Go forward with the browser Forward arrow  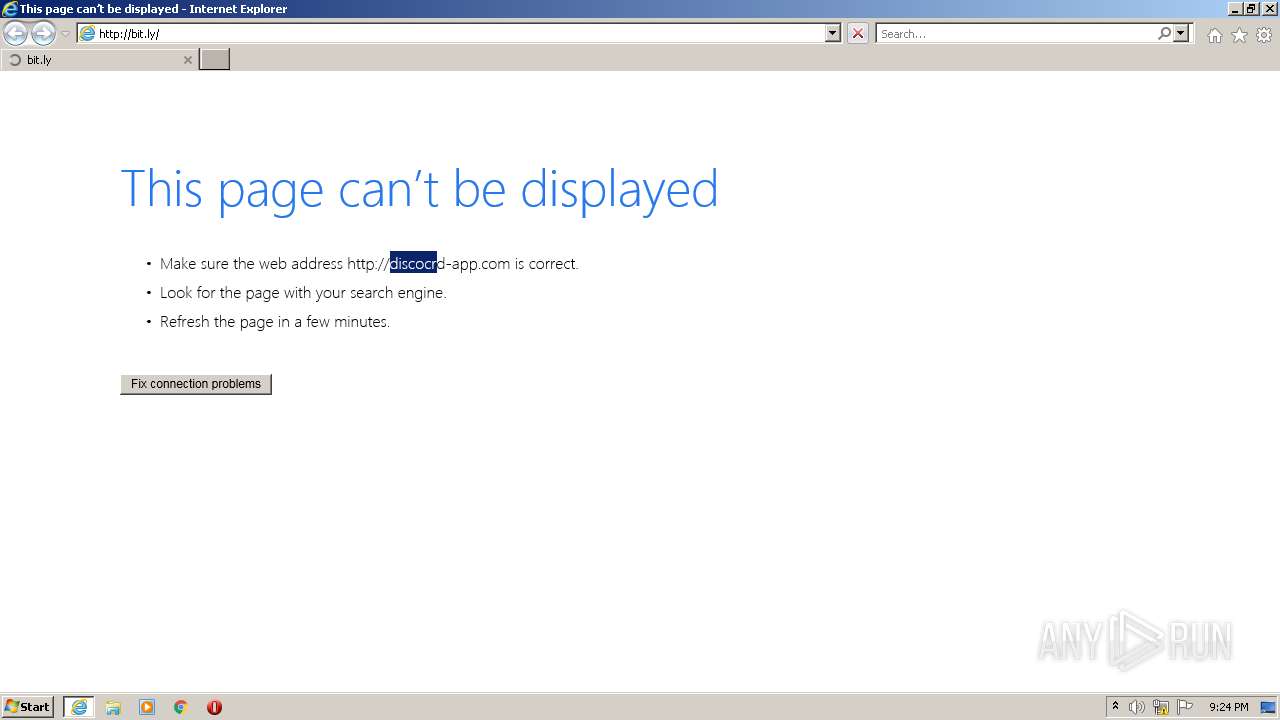click(x=43, y=34)
